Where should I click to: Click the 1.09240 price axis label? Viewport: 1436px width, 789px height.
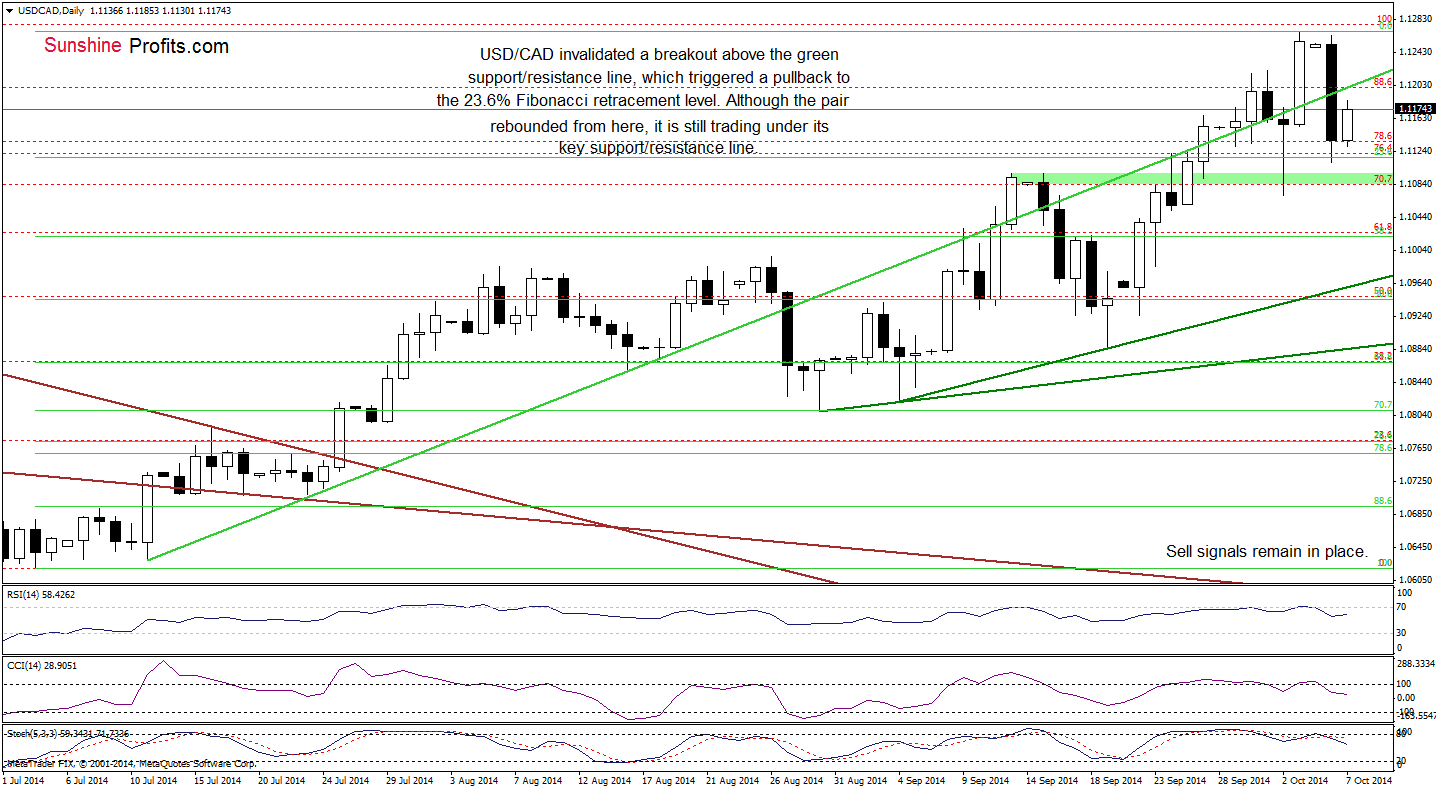tap(1415, 316)
